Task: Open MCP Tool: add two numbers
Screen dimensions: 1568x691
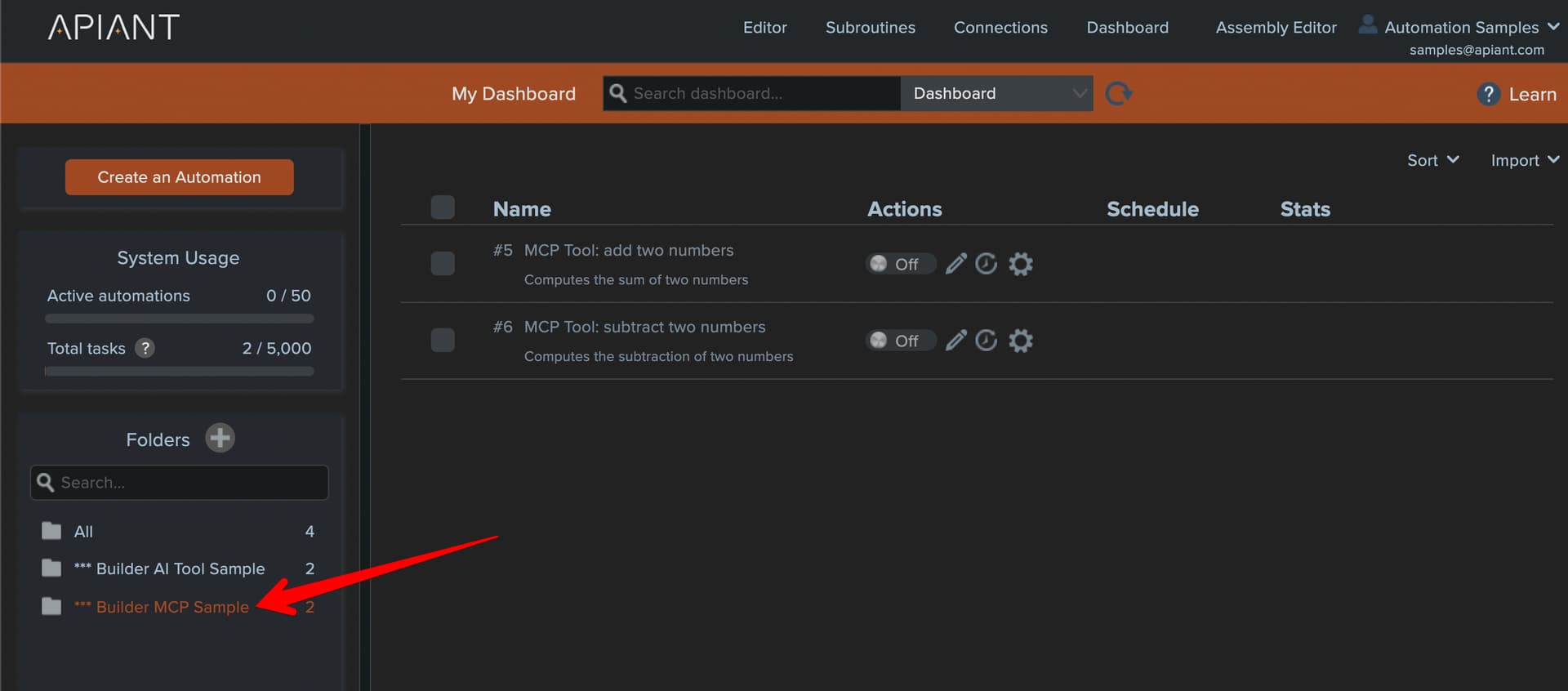Action: tap(629, 250)
